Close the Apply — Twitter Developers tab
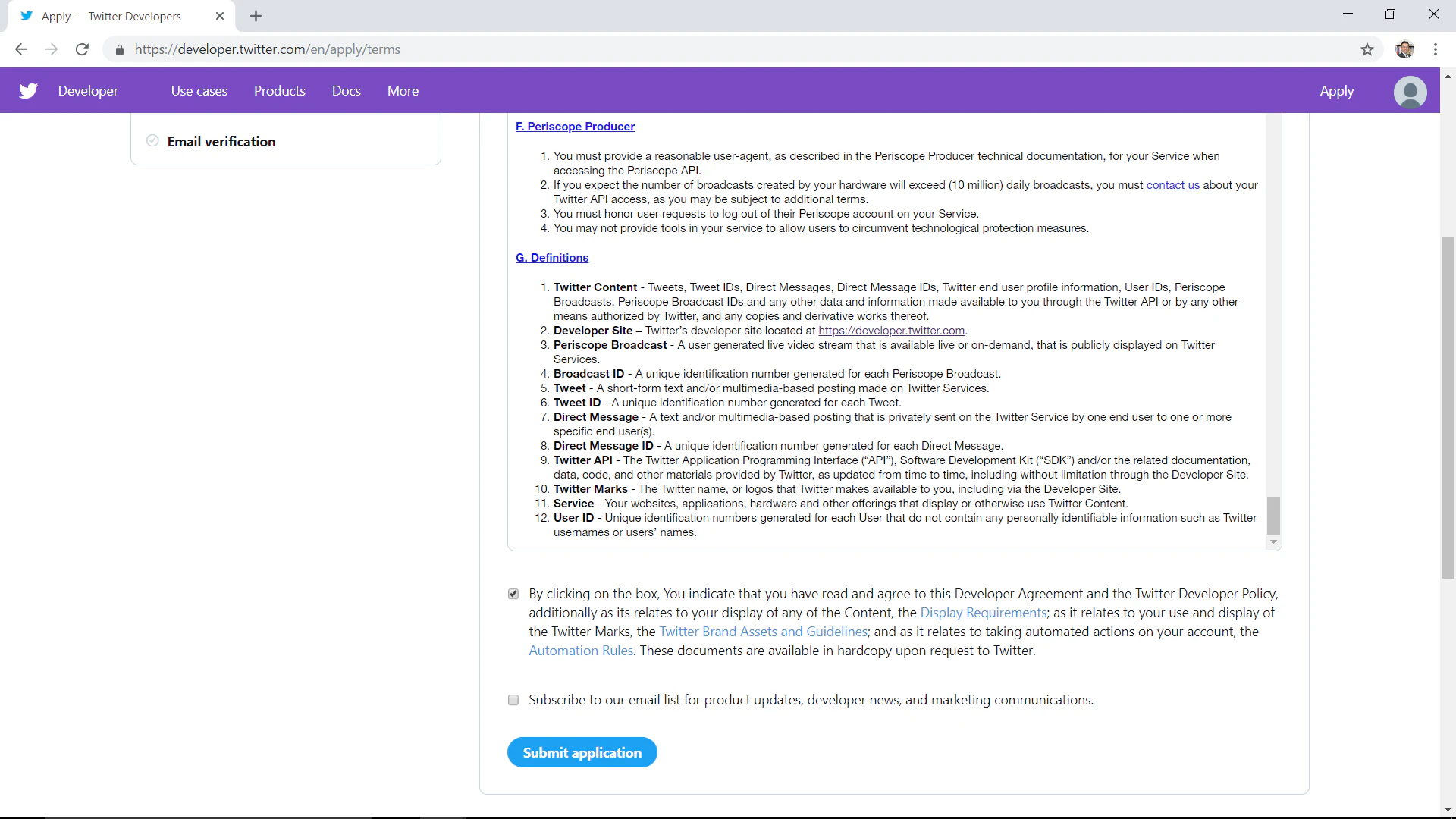Viewport: 1456px width, 819px height. [x=220, y=16]
